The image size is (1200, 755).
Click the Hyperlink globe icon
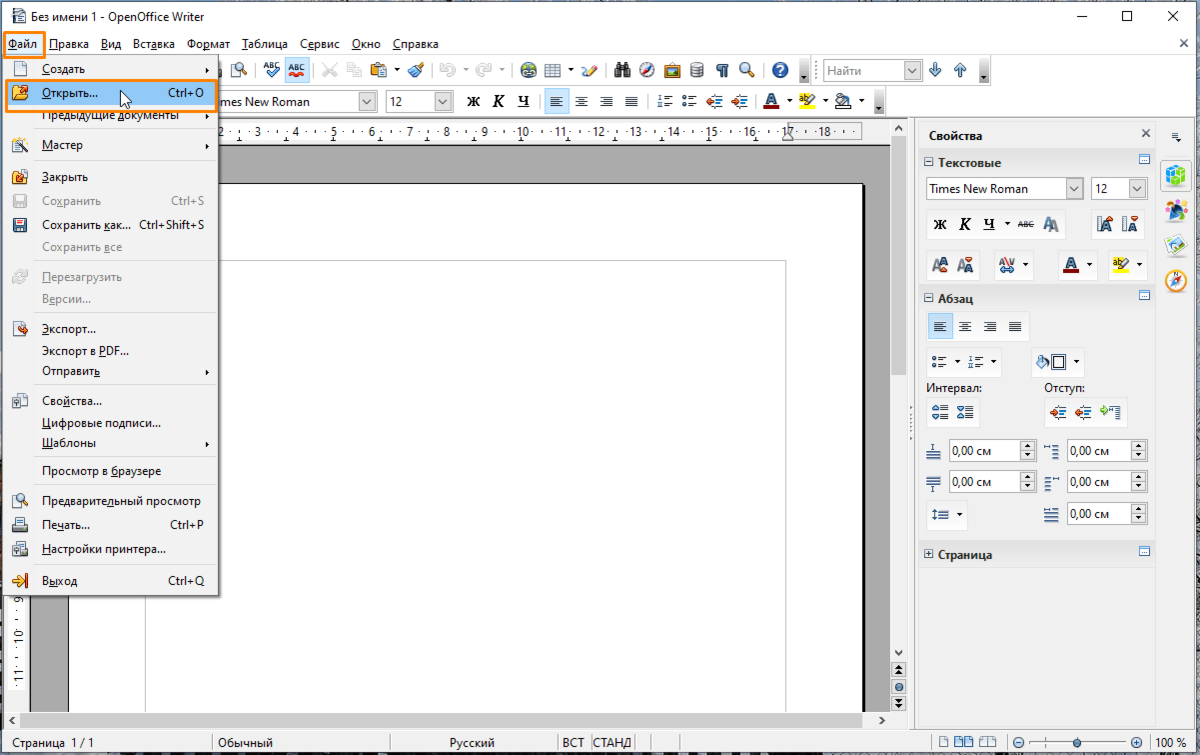coord(528,70)
